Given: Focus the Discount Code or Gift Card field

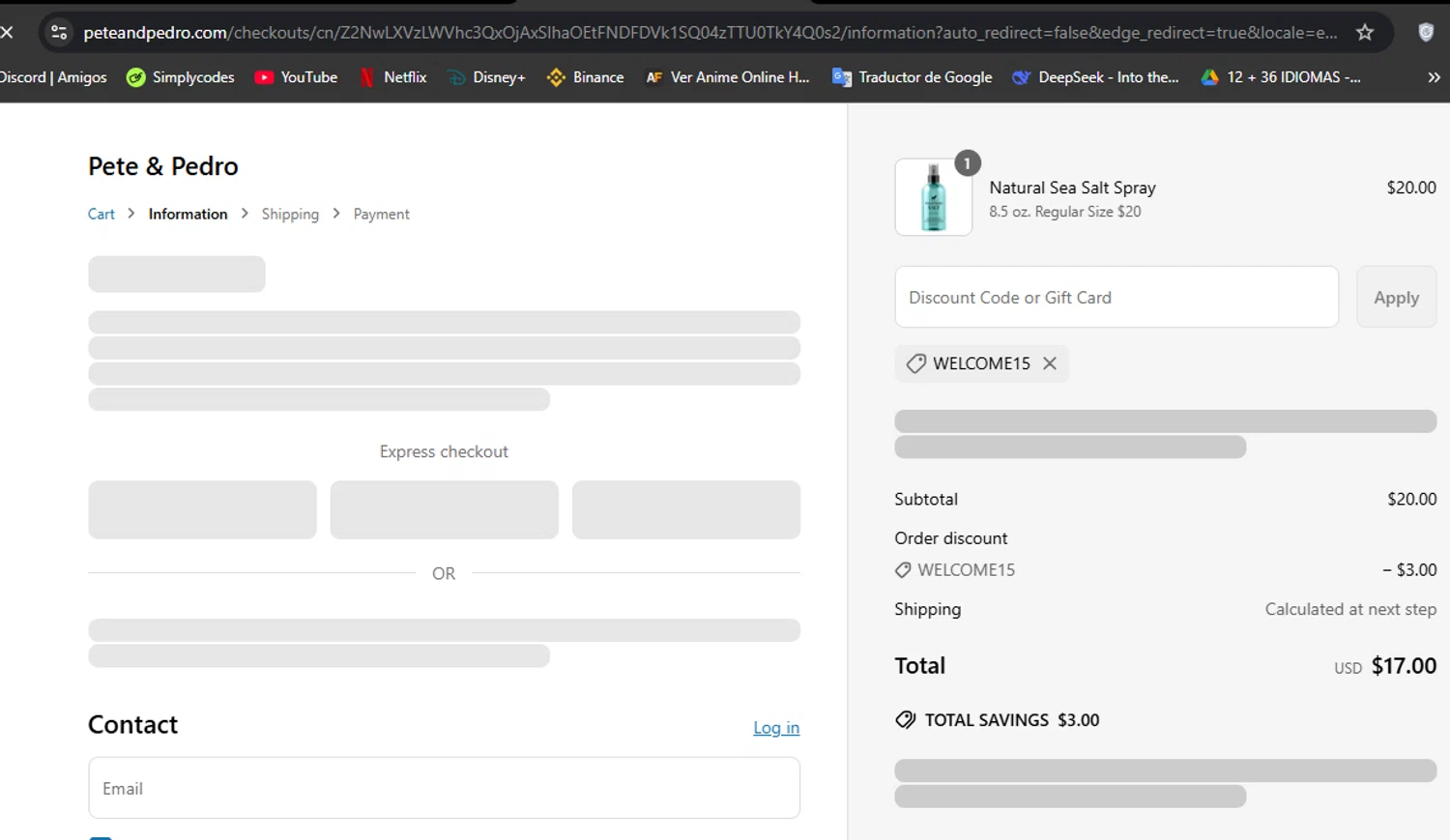Looking at the screenshot, I should click(1116, 297).
